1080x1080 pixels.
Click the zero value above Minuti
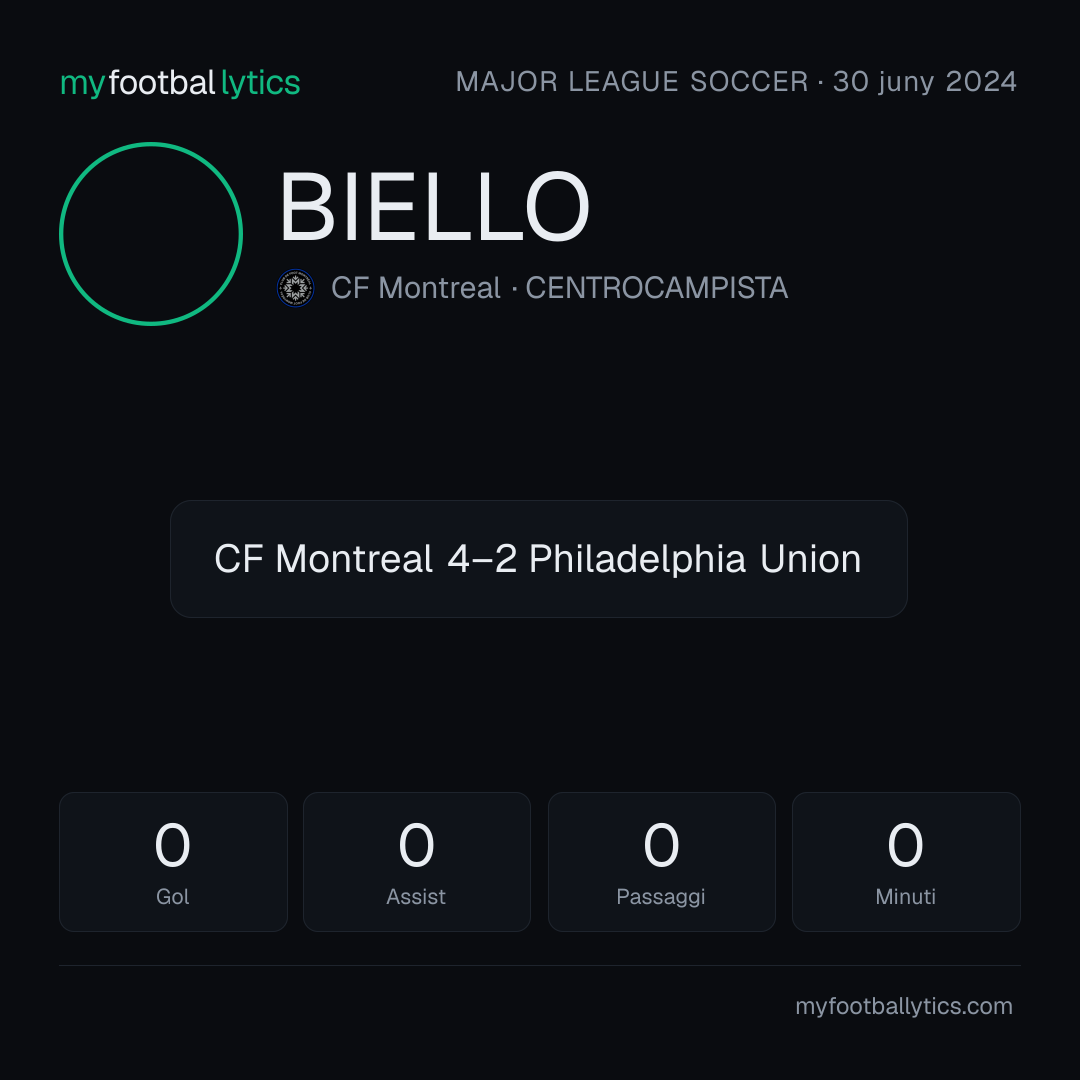click(905, 845)
